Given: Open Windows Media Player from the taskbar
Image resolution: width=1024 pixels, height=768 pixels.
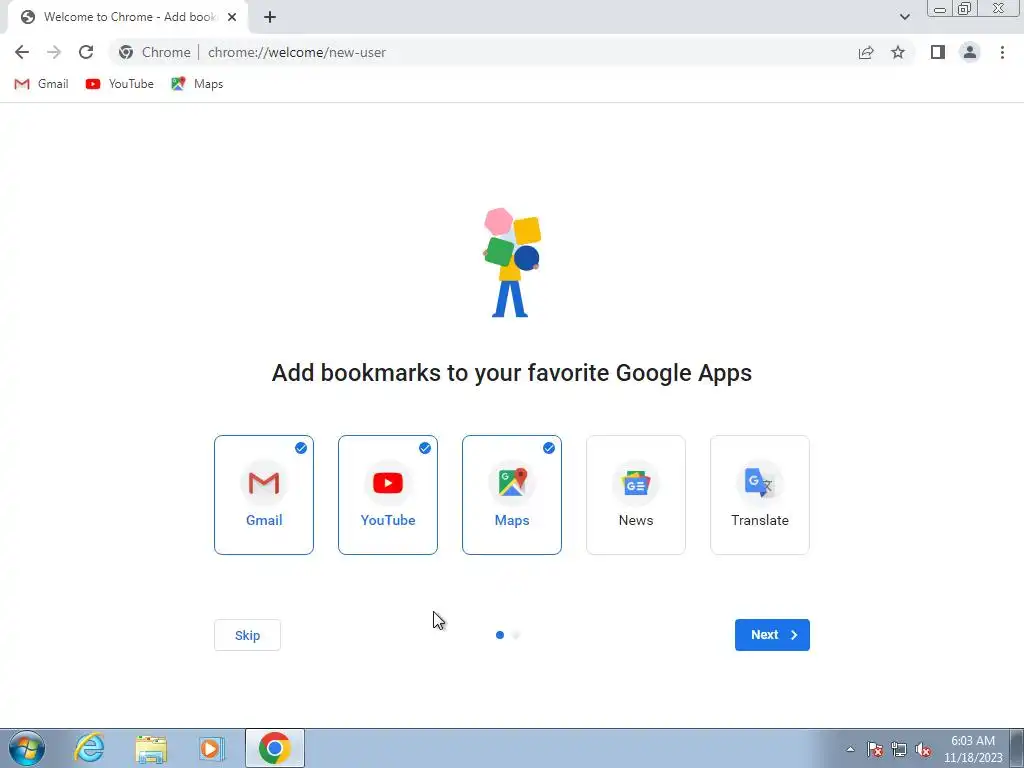Looking at the screenshot, I should click(211, 748).
